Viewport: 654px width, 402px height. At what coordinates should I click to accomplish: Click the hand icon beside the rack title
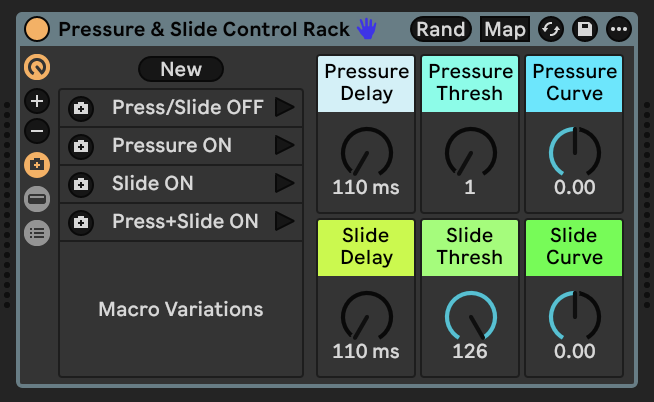coord(367,29)
